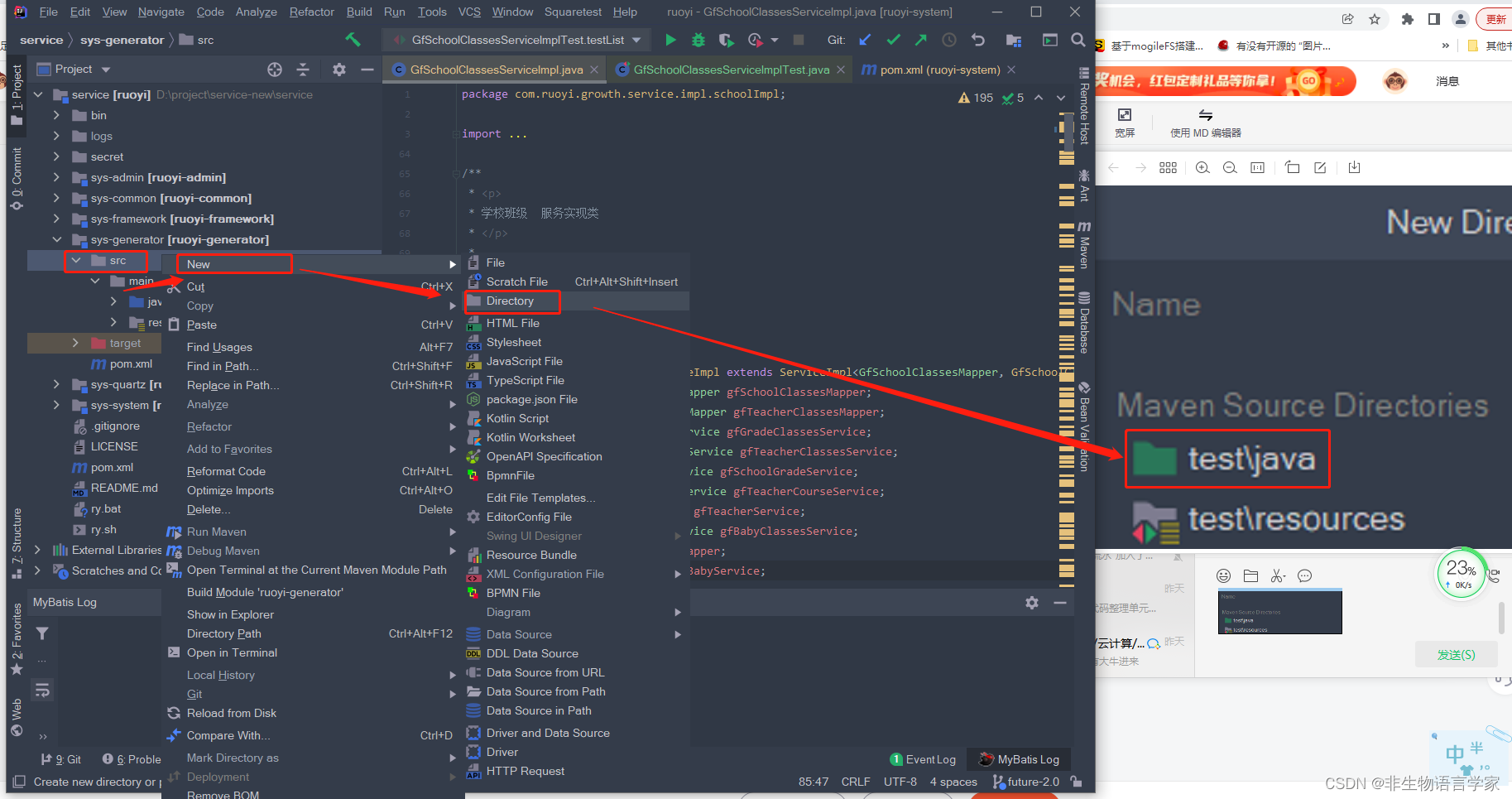This screenshot has height=799, width=1512.
Task: Locate opened file with crosshair icon
Action: (275, 70)
